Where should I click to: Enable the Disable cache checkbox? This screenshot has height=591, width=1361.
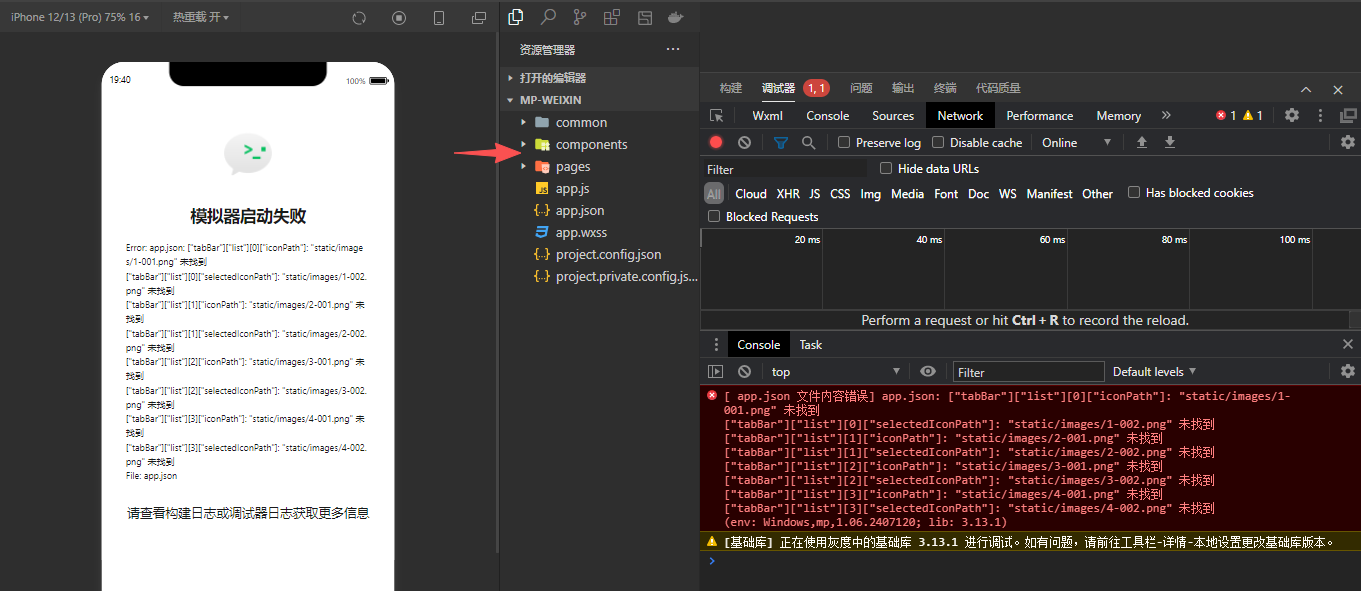(x=938, y=142)
